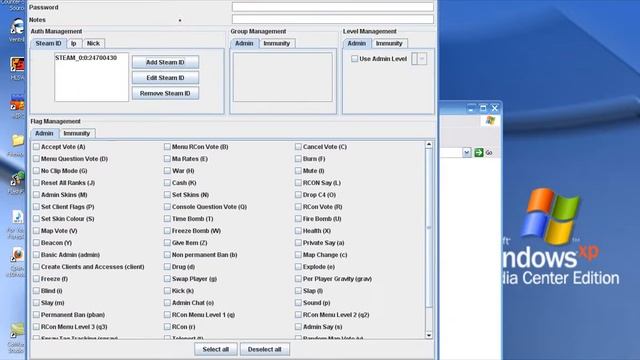The image size is (640, 360).
Task: Open Admin tab in Flag Management
Action: point(44,133)
